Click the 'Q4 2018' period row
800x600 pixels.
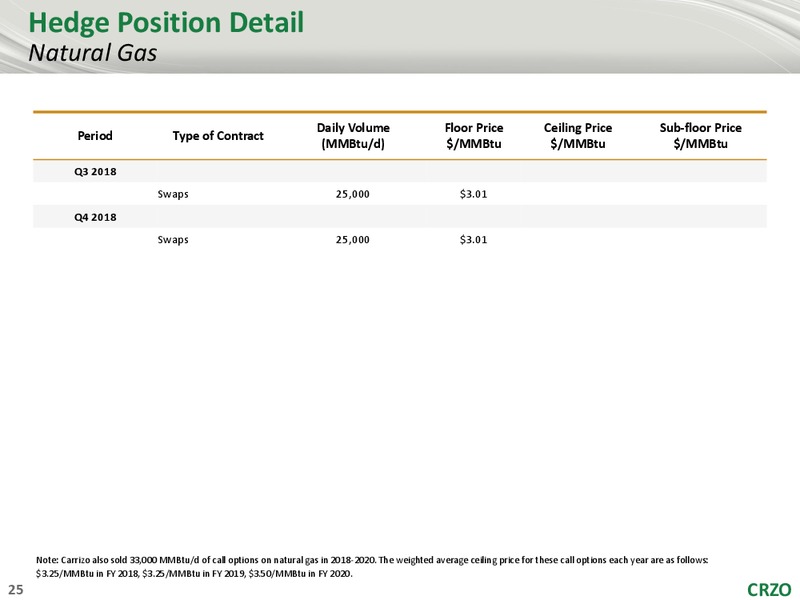coord(399,217)
